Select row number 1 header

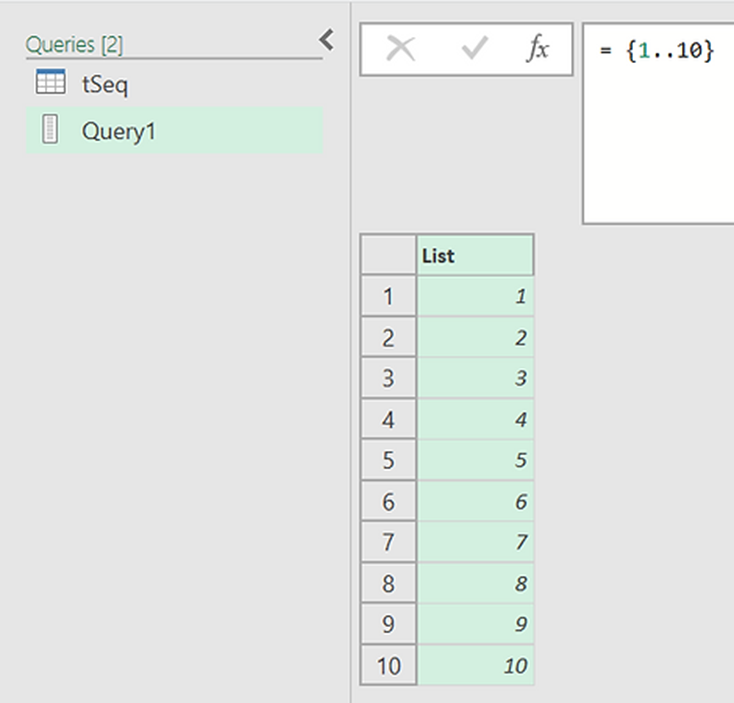[388, 297]
